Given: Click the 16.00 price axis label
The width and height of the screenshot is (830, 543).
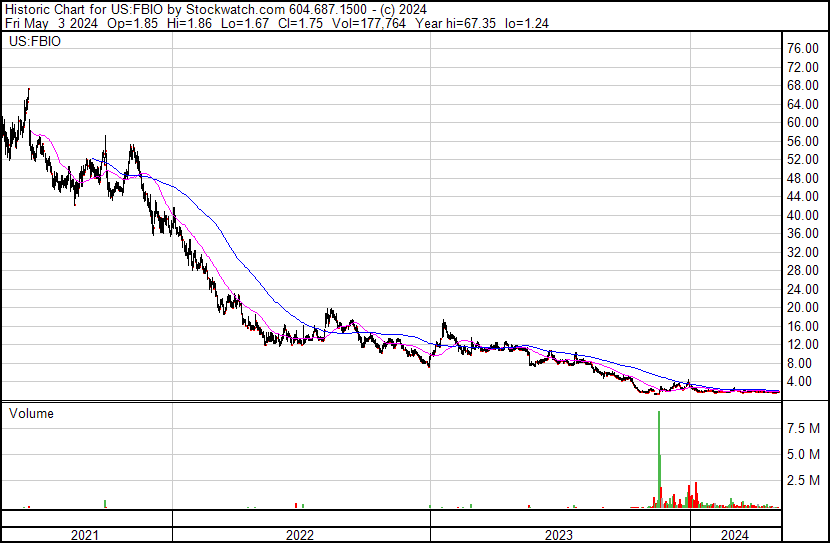Looking at the screenshot, I should 803,327.
